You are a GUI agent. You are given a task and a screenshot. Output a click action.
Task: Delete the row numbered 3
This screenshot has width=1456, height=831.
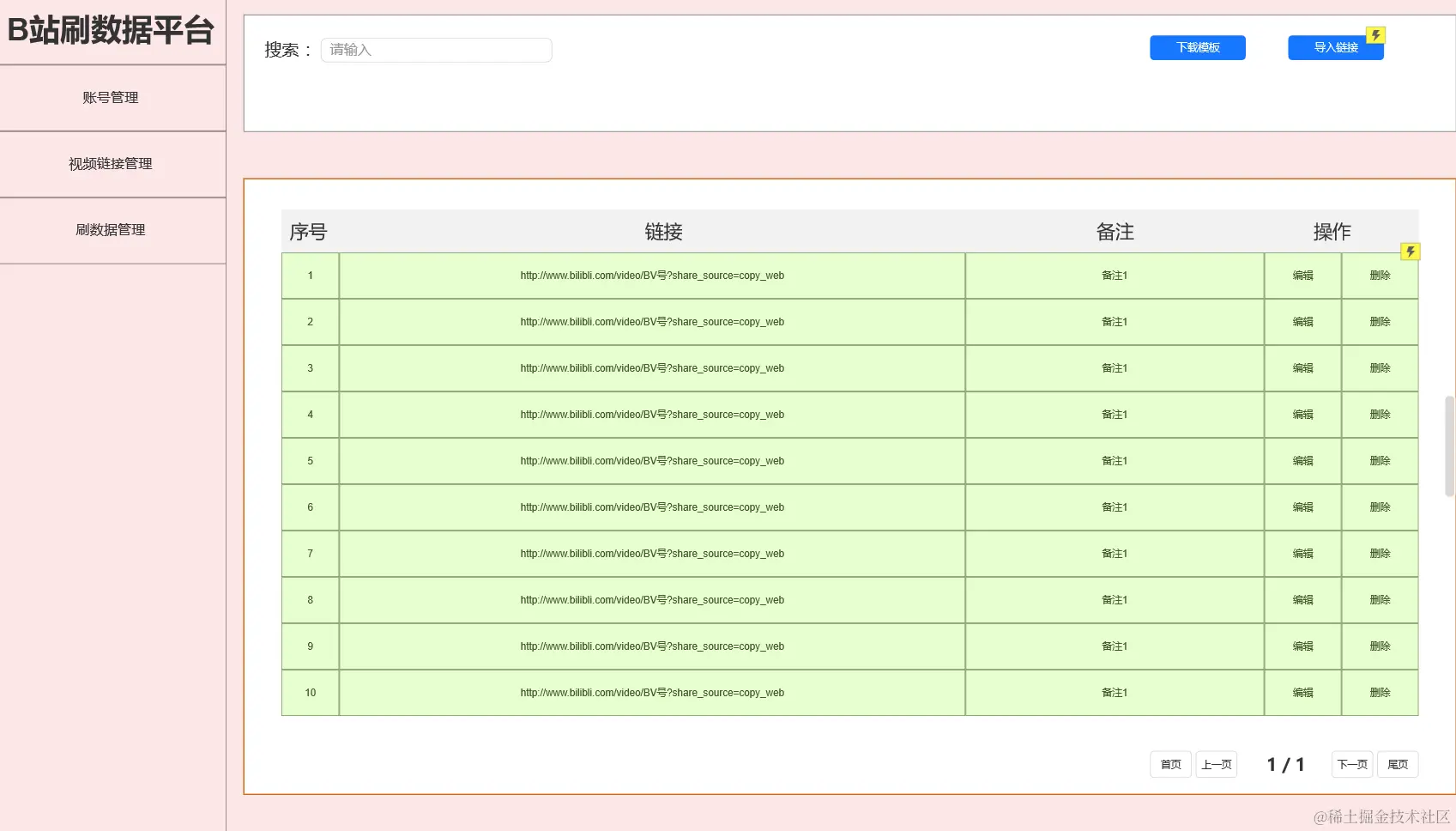tap(1380, 368)
